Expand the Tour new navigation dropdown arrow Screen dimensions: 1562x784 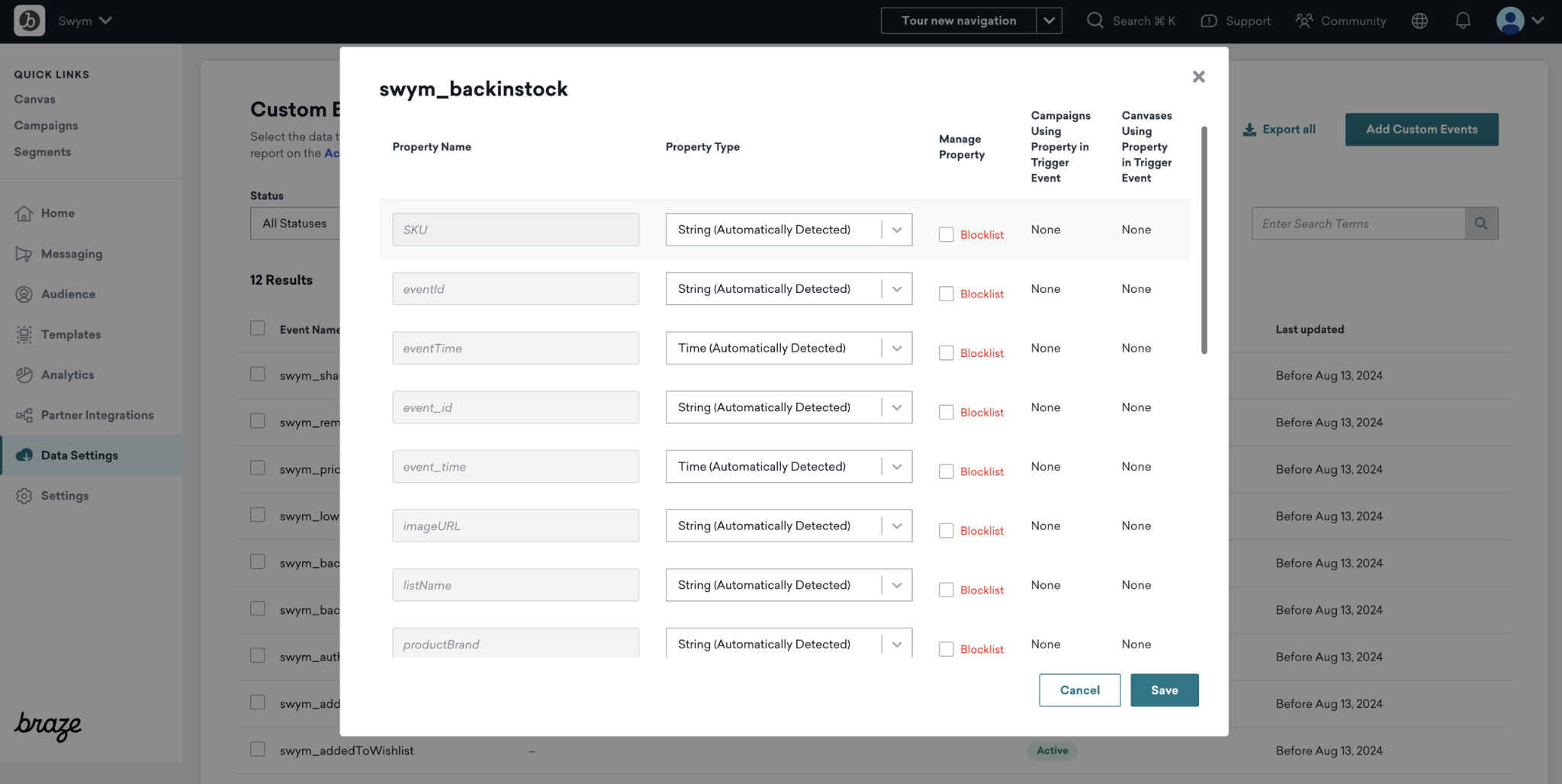click(x=1049, y=21)
